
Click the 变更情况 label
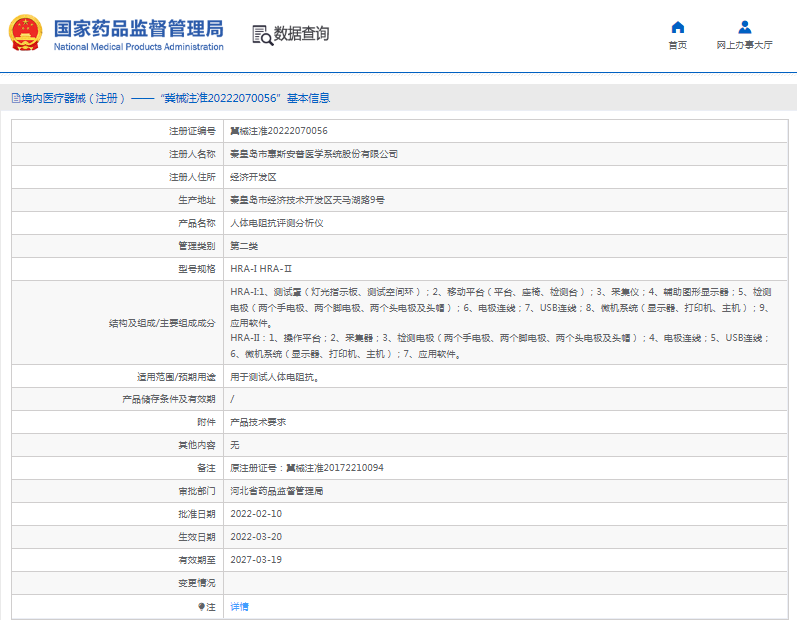[x=197, y=583]
